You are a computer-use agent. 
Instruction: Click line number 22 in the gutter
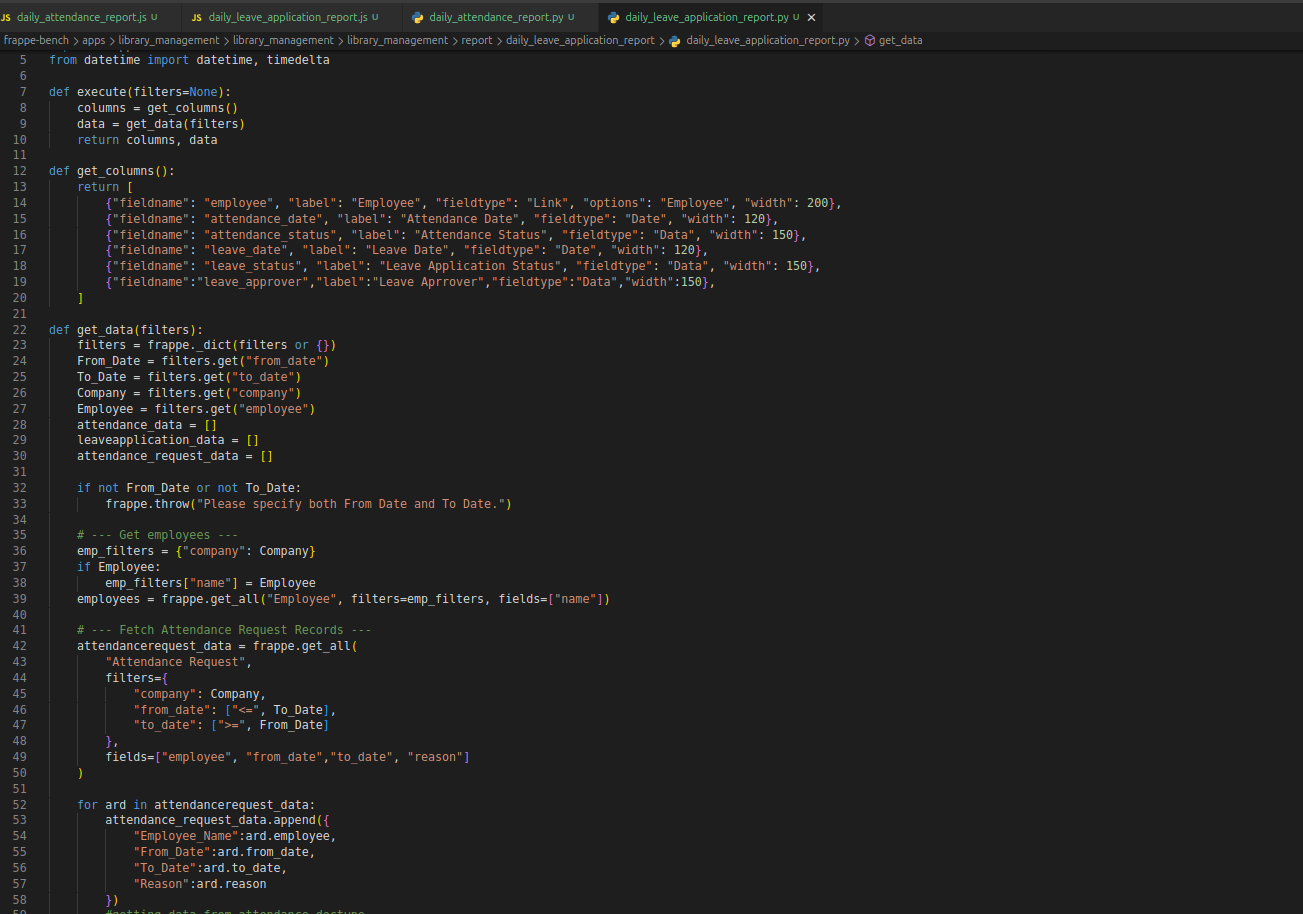pyautogui.click(x=20, y=330)
